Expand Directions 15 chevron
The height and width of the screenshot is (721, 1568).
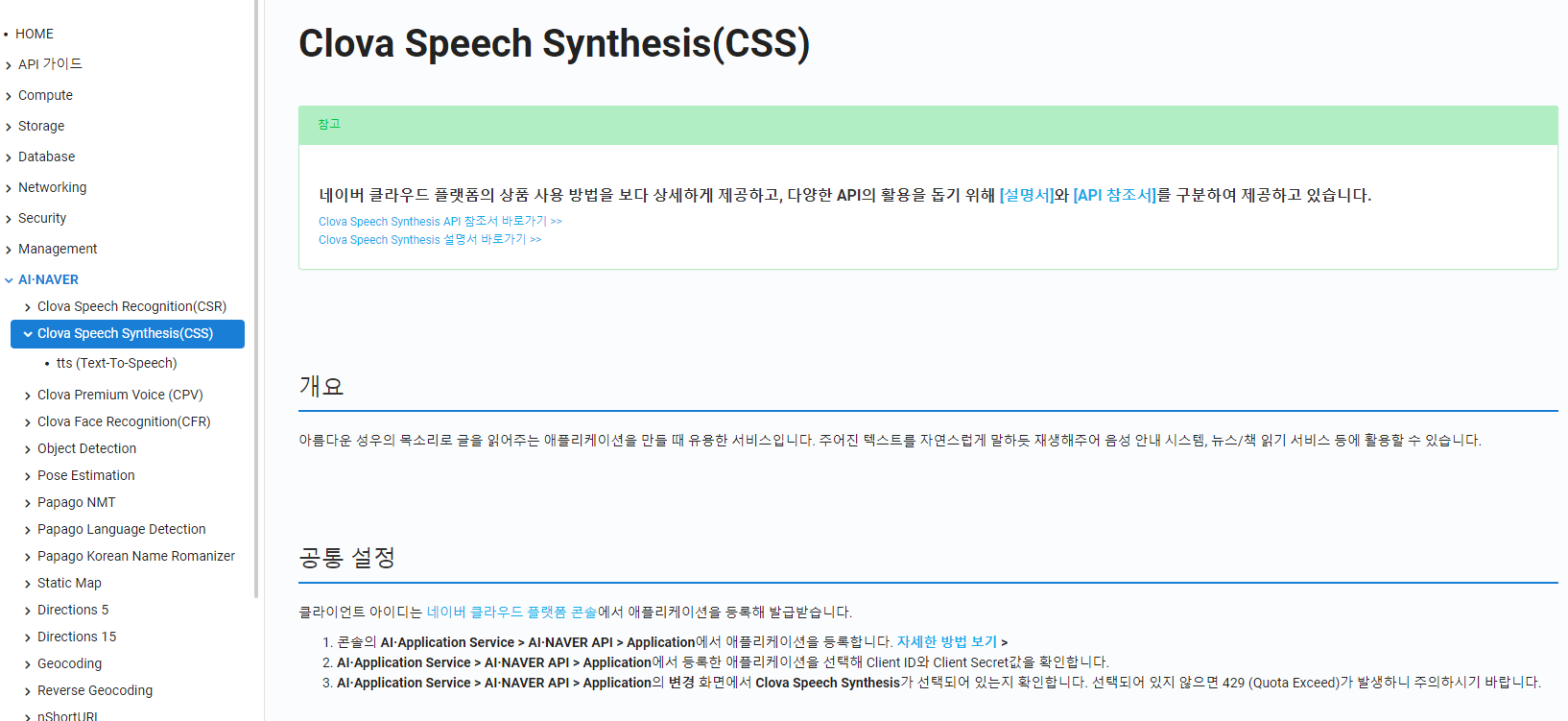click(28, 637)
